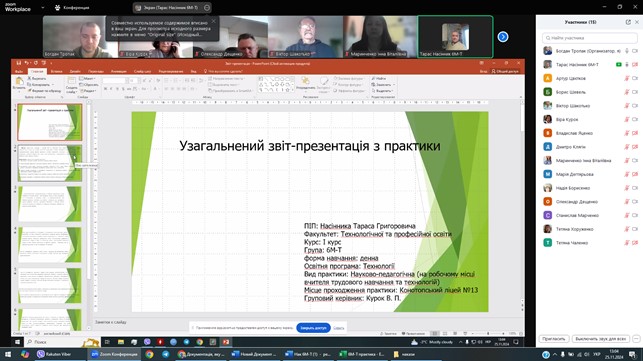Open the Excel 6М-Т практика taskbar window

[x=363, y=354]
